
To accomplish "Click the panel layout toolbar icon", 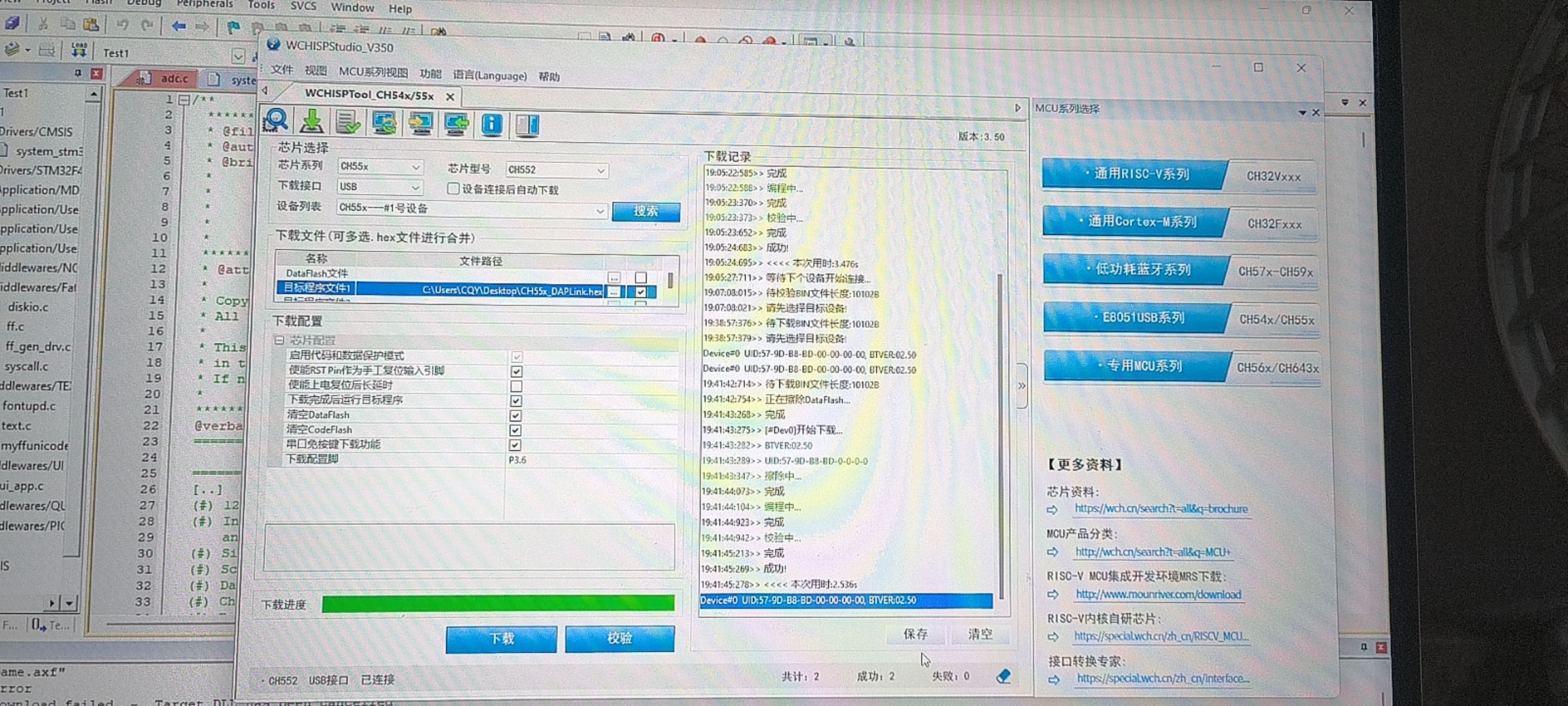I will pyautogui.click(x=527, y=125).
